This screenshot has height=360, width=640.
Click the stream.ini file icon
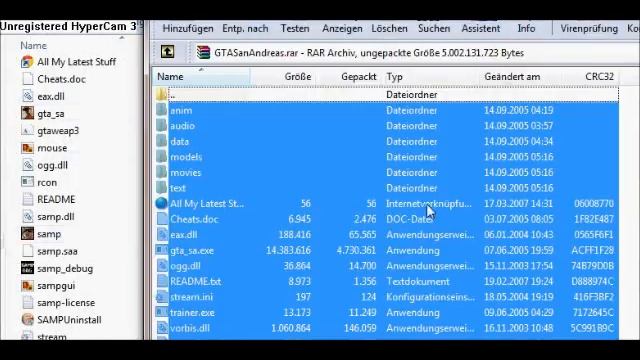point(162,297)
